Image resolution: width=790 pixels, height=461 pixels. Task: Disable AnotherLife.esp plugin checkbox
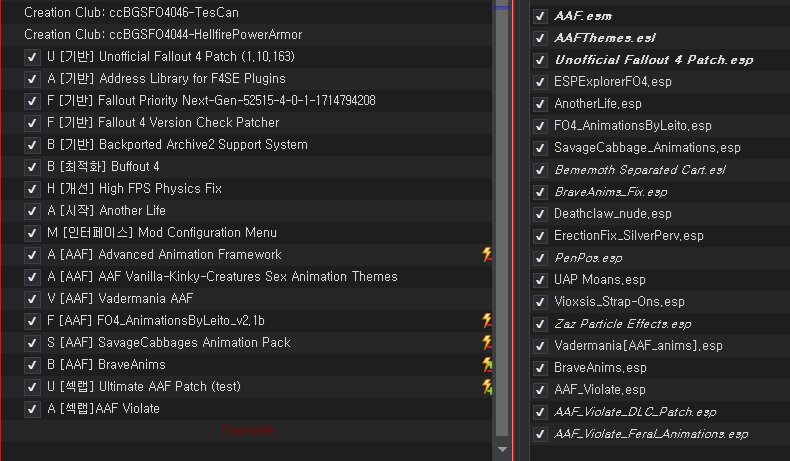540,104
